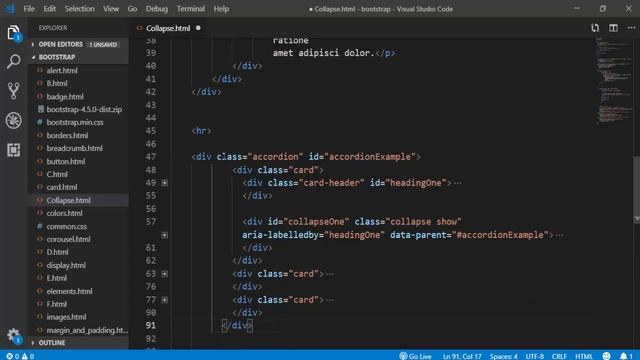Open the Help menu
640x360 pixels.
(x=221, y=9)
